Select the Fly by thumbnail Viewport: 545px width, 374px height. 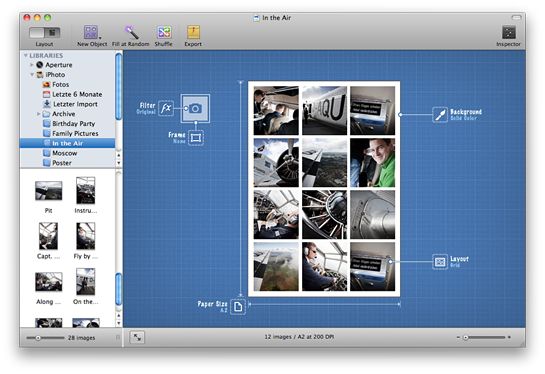tap(86, 236)
